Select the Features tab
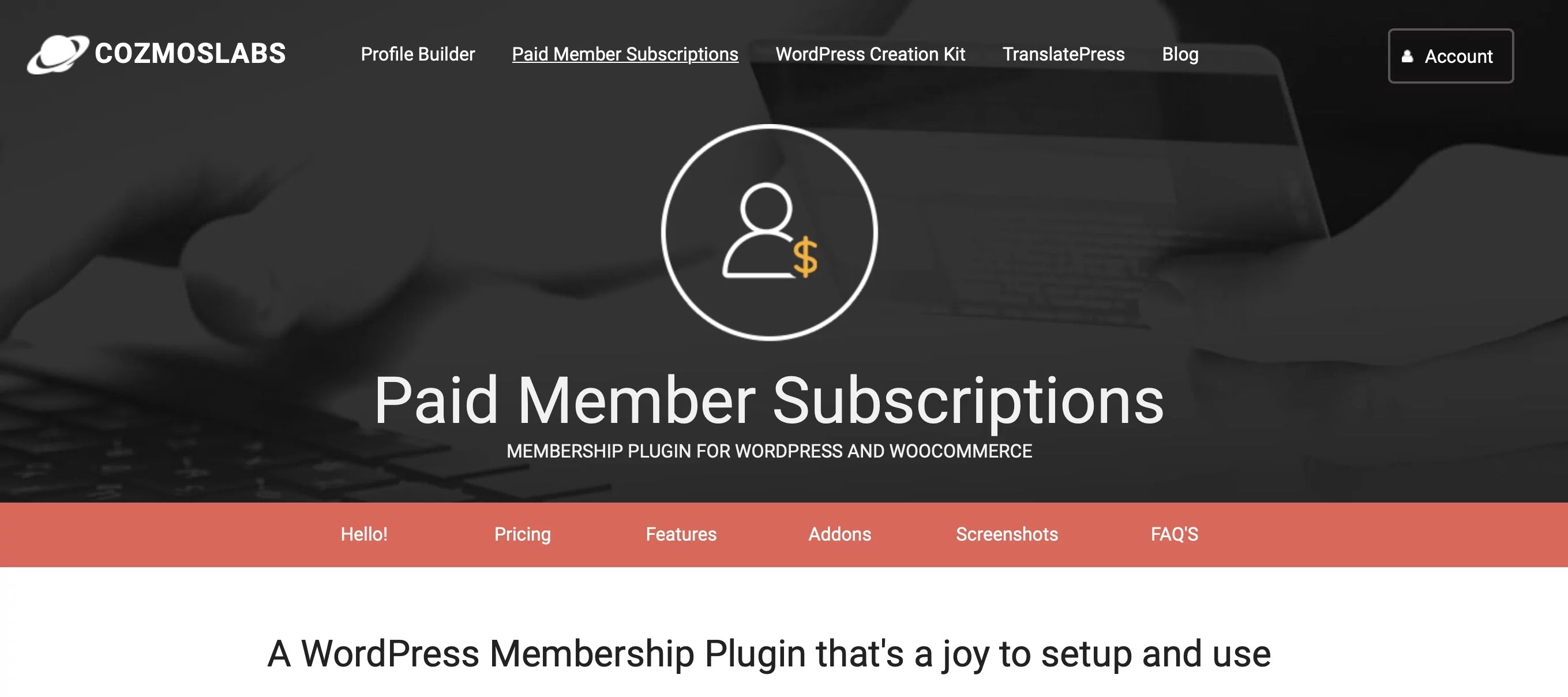 coord(681,534)
